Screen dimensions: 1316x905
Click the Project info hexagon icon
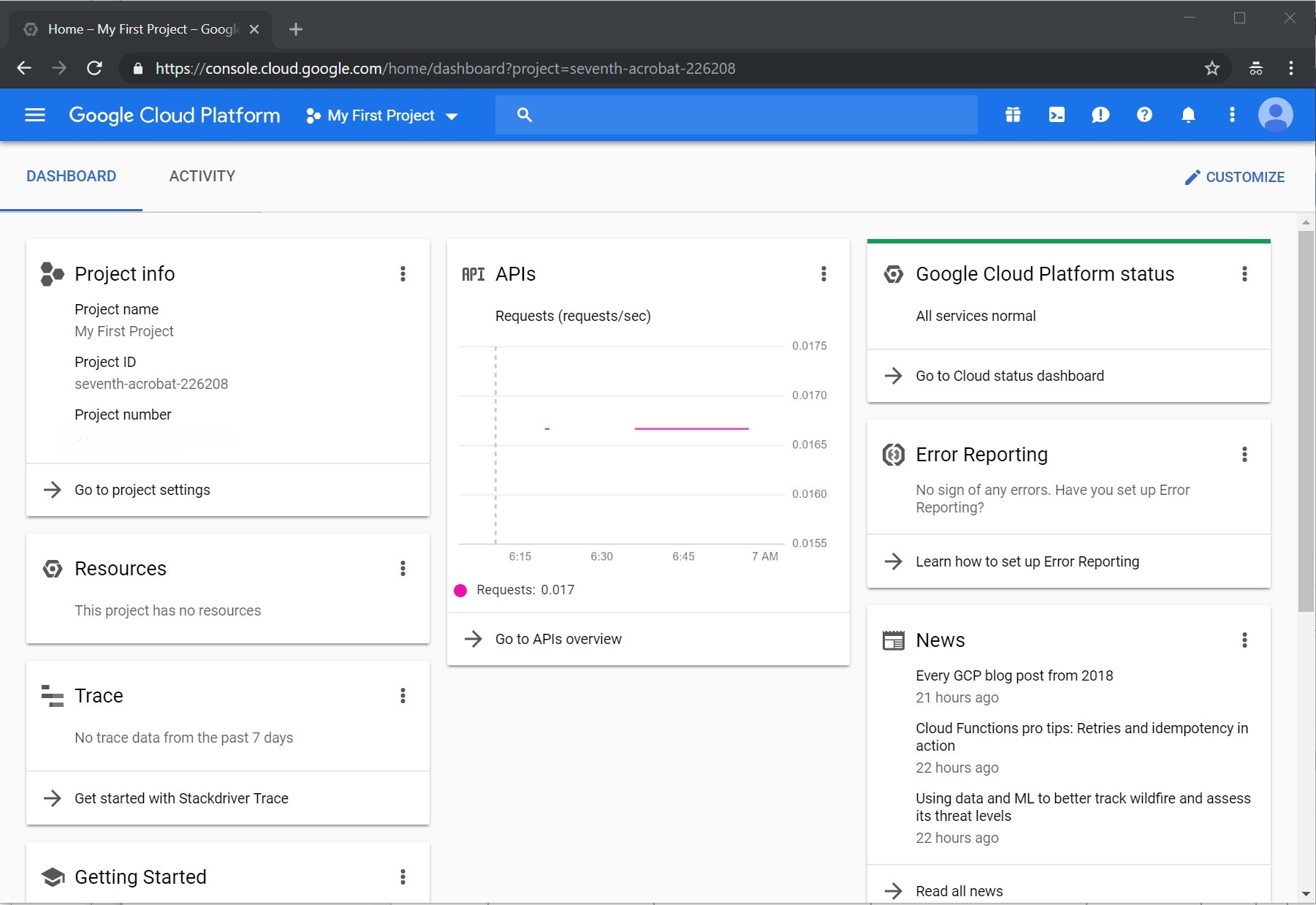[52, 274]
